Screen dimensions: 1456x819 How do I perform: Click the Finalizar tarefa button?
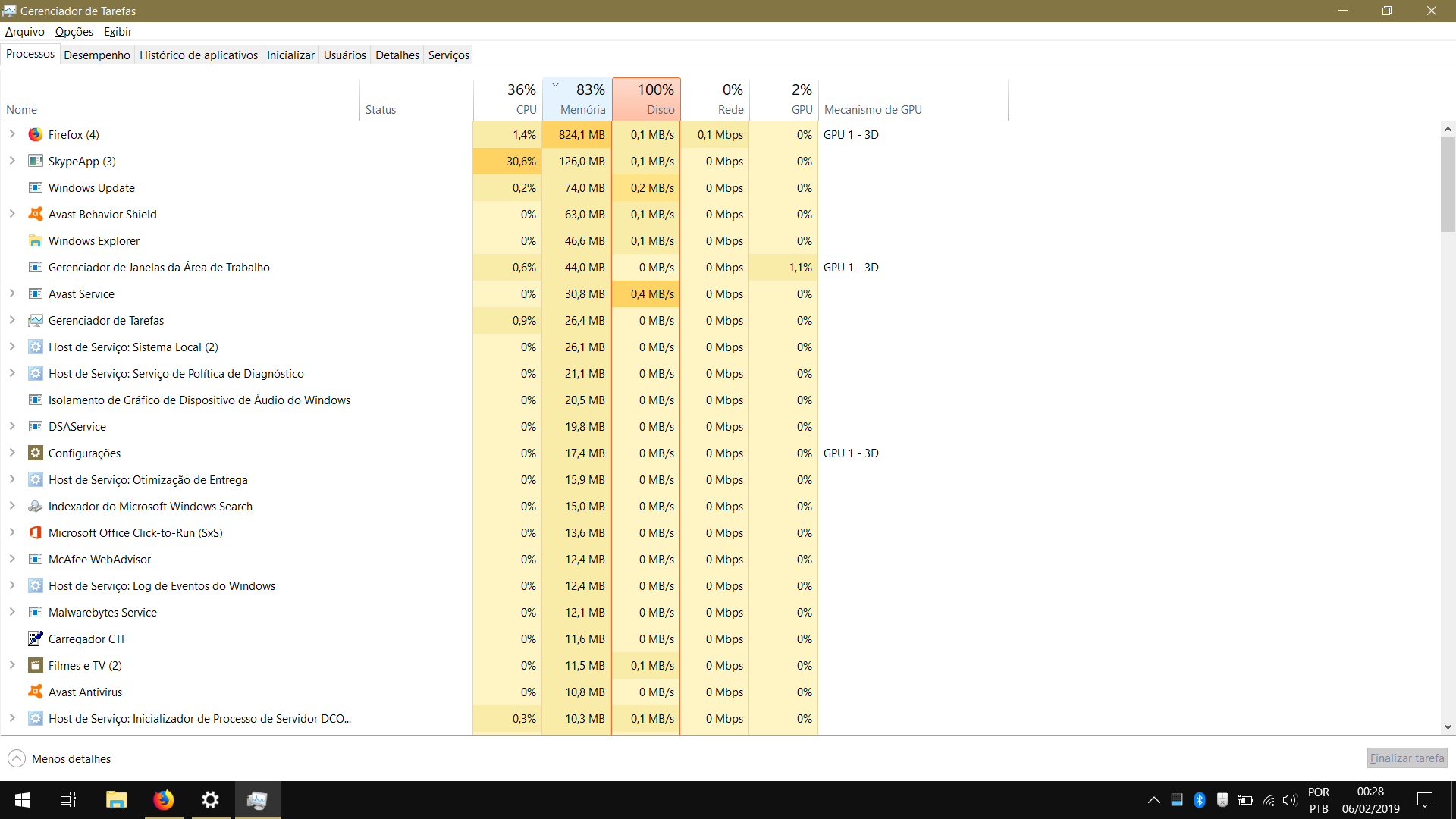tap(1407, 758)
